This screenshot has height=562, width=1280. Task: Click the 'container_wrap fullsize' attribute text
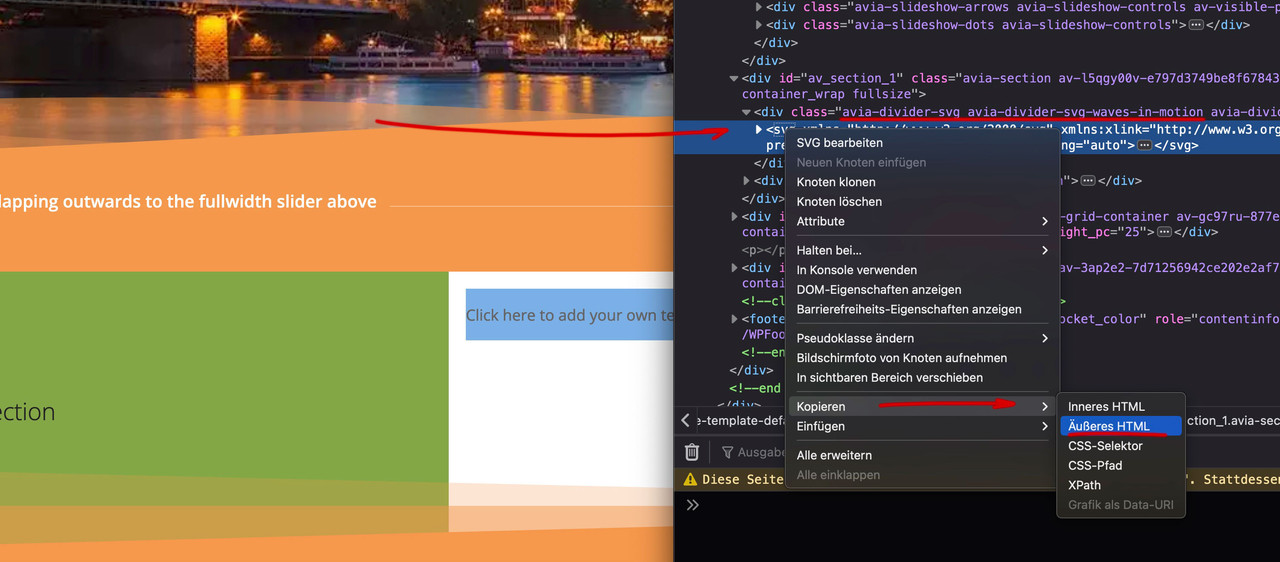pyautogui.click(x=828, y=94)
